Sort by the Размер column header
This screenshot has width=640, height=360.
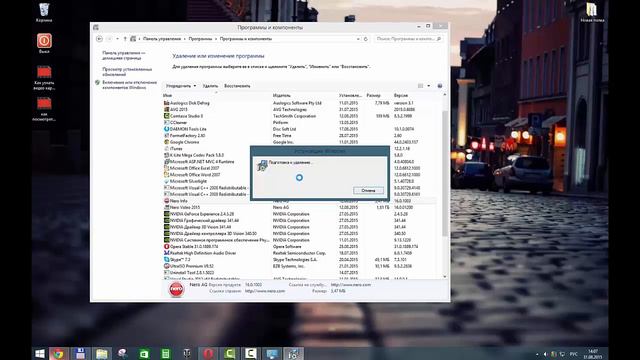click(x=373, y=96)
